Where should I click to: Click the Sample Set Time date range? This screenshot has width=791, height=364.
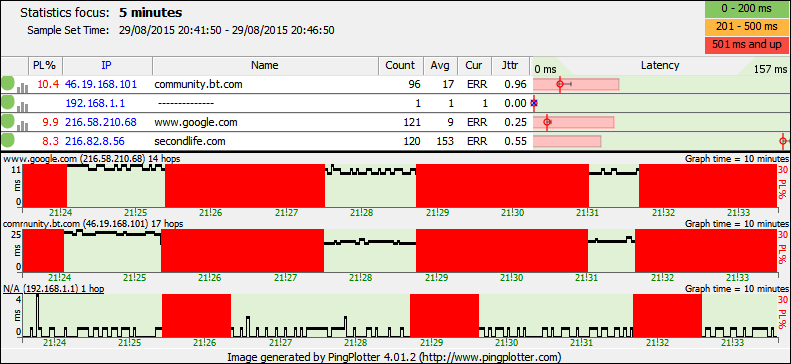pyautogui.click(x=227, y=30)
